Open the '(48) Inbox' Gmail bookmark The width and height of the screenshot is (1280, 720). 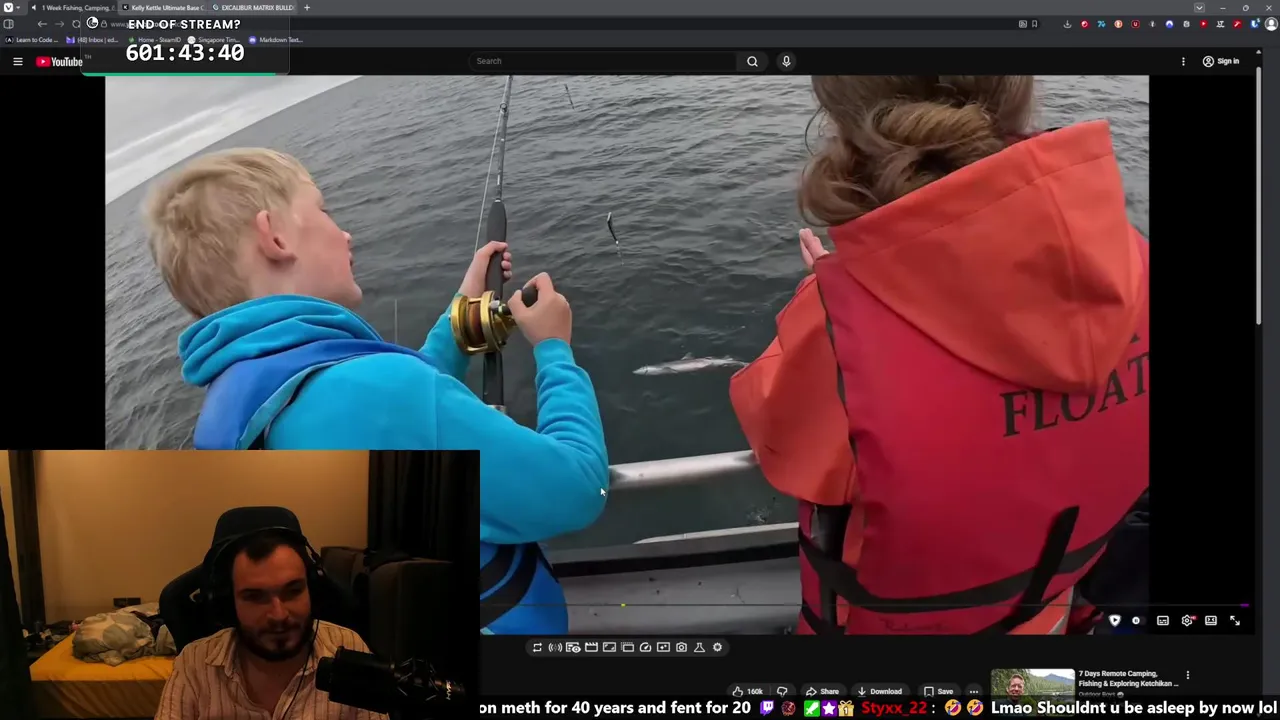tap(94, 40)
